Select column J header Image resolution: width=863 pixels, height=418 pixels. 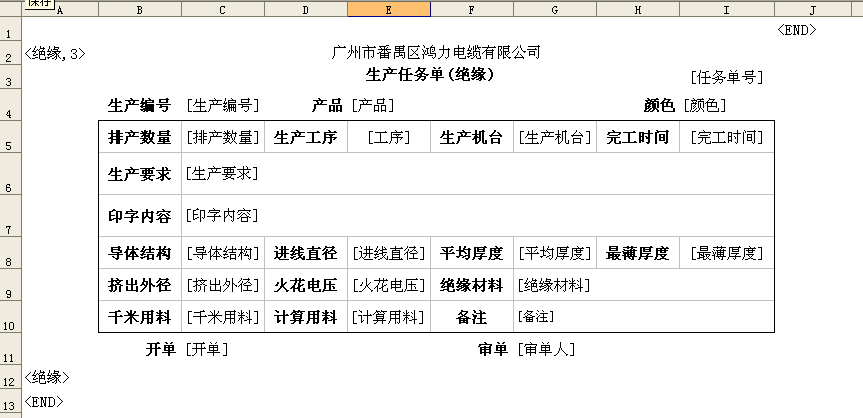(813, 9)
